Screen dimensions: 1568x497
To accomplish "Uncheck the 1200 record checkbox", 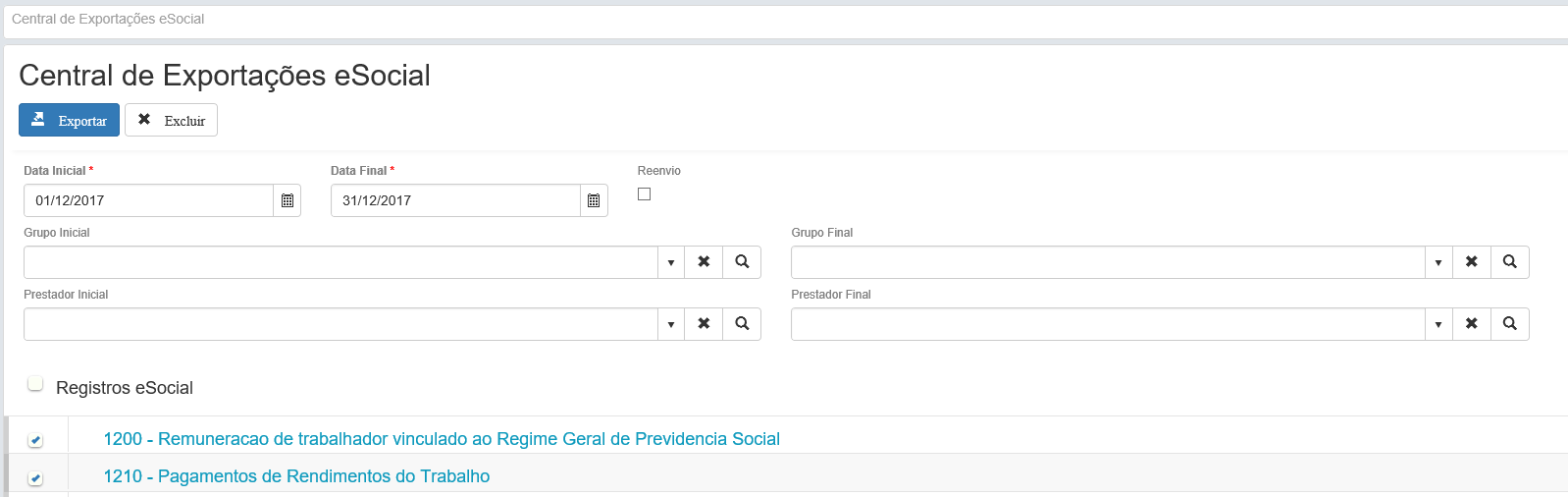I will [x=35, y=440].
